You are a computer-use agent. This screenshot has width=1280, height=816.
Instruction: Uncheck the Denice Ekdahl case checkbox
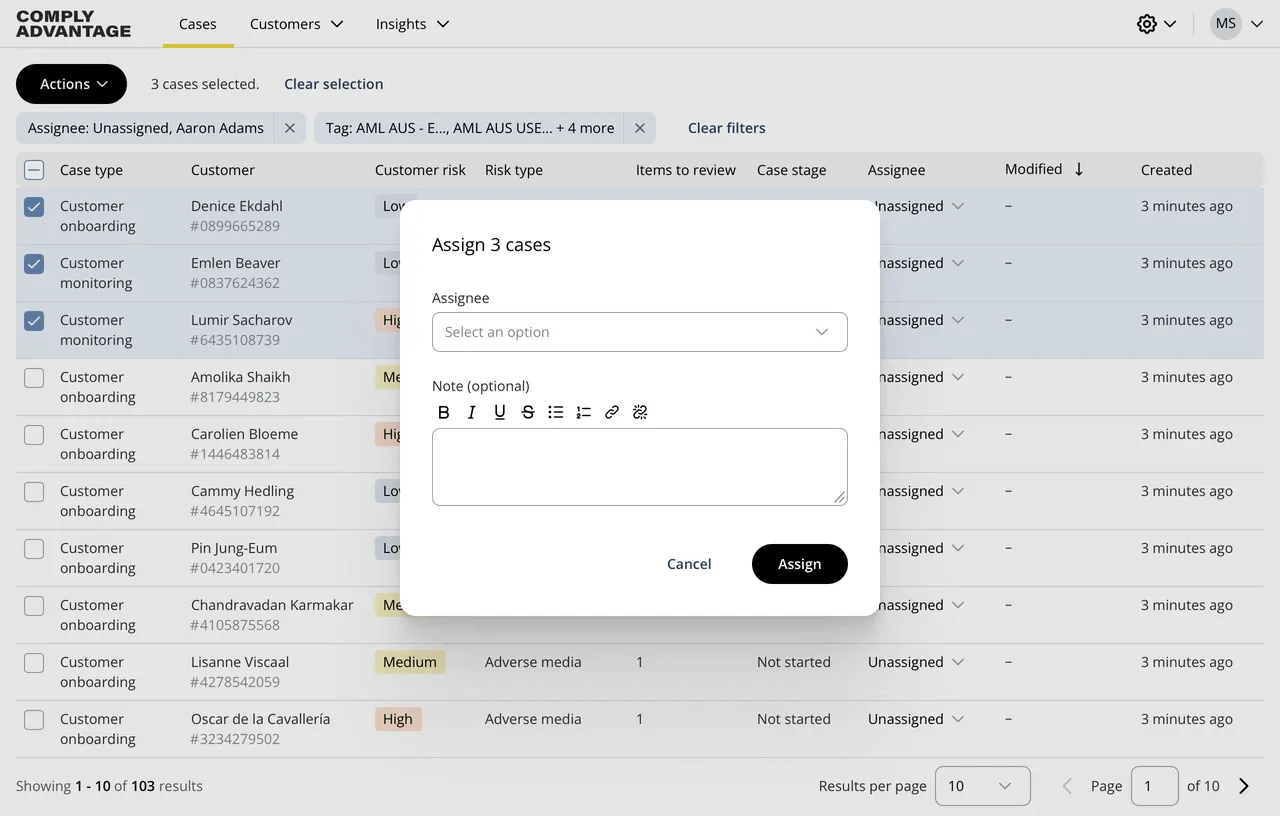click(x=33, y=206)
